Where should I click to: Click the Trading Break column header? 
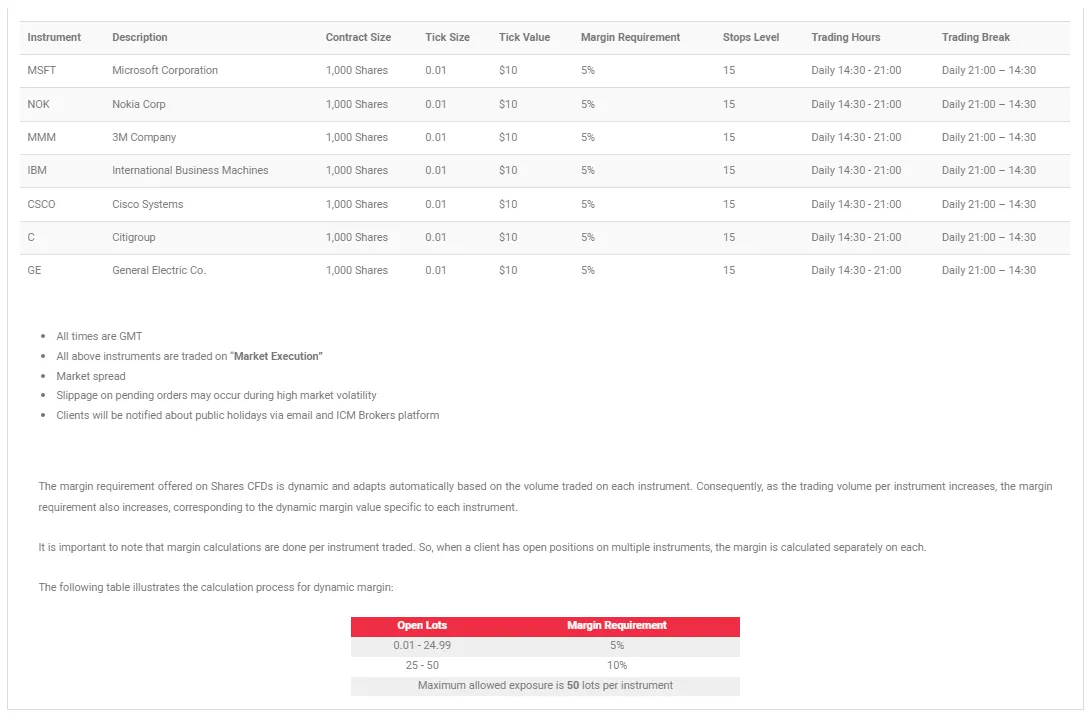975,37
